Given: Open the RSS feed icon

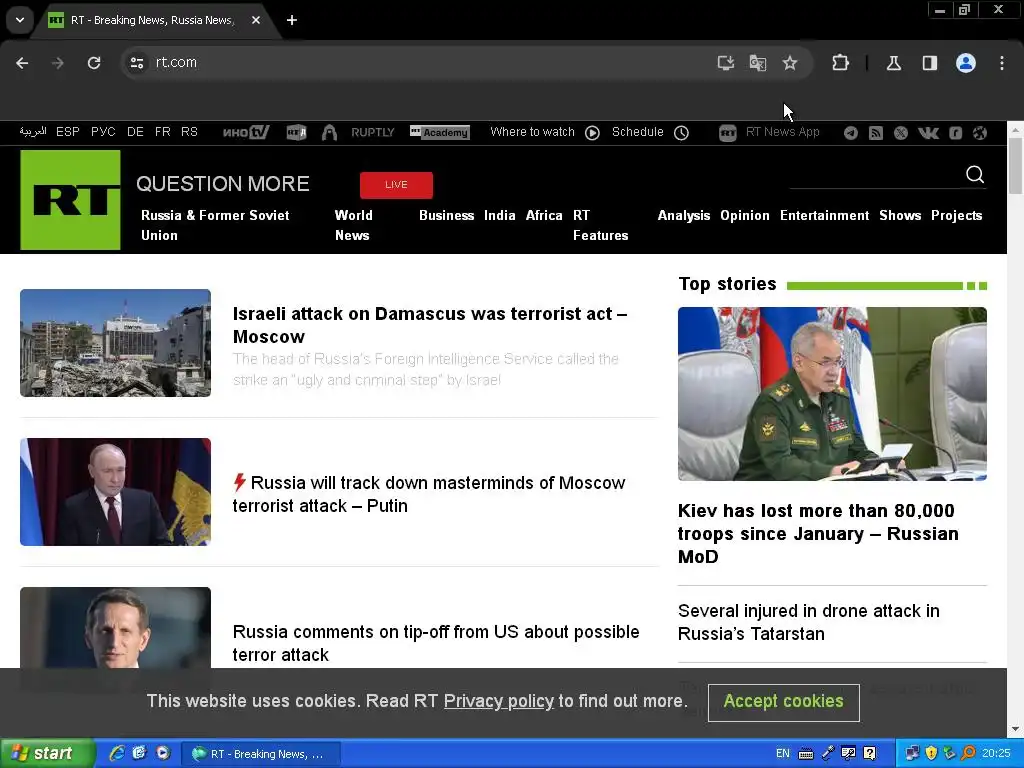Looking at the screenshot, I should click(x=876, y=133).
